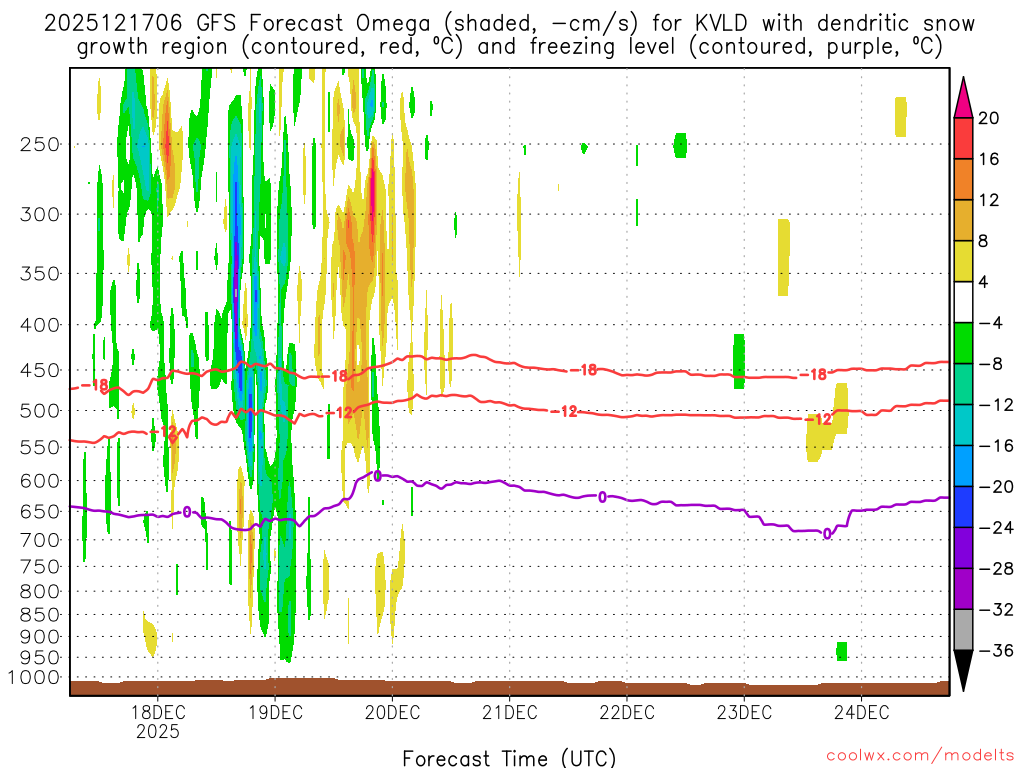Click the 700 pressure level label

40,540
